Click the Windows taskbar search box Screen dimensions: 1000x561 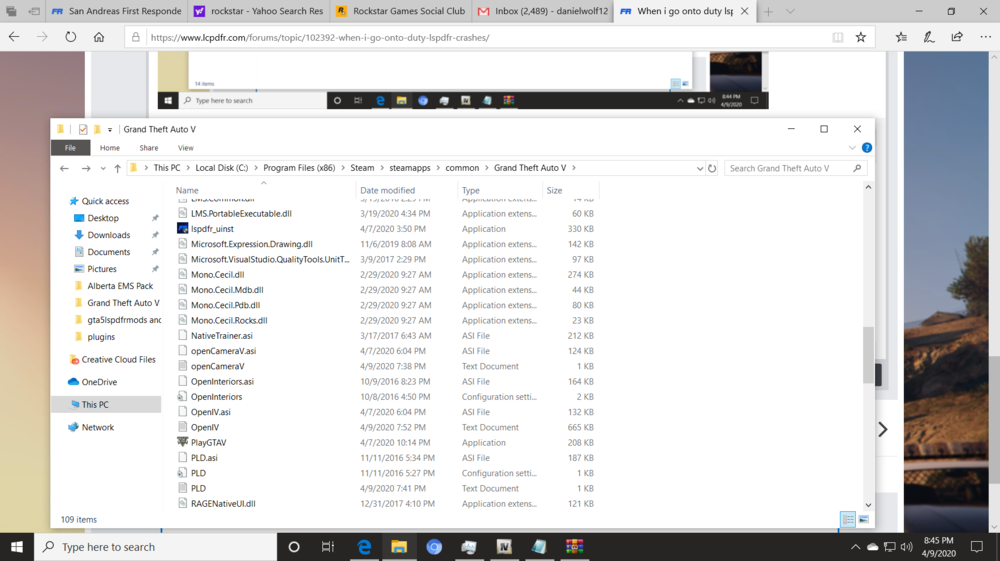click(x=156, y=547)
